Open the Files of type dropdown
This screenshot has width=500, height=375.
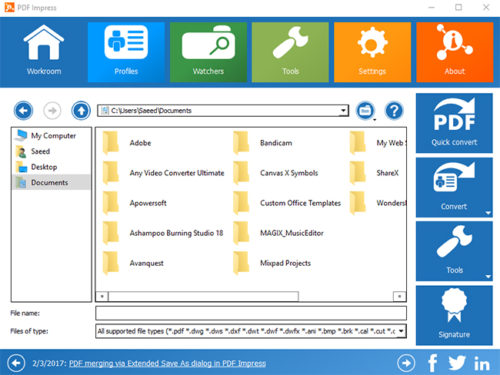point(401,331)
